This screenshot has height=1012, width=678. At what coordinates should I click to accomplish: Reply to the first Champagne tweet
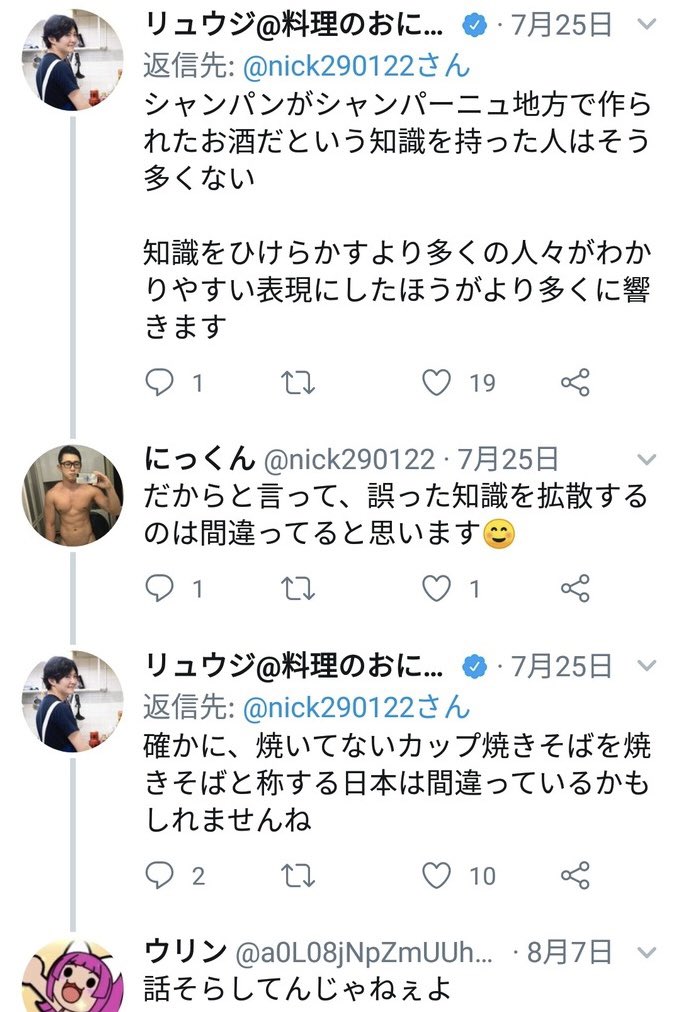pos(160,382)
